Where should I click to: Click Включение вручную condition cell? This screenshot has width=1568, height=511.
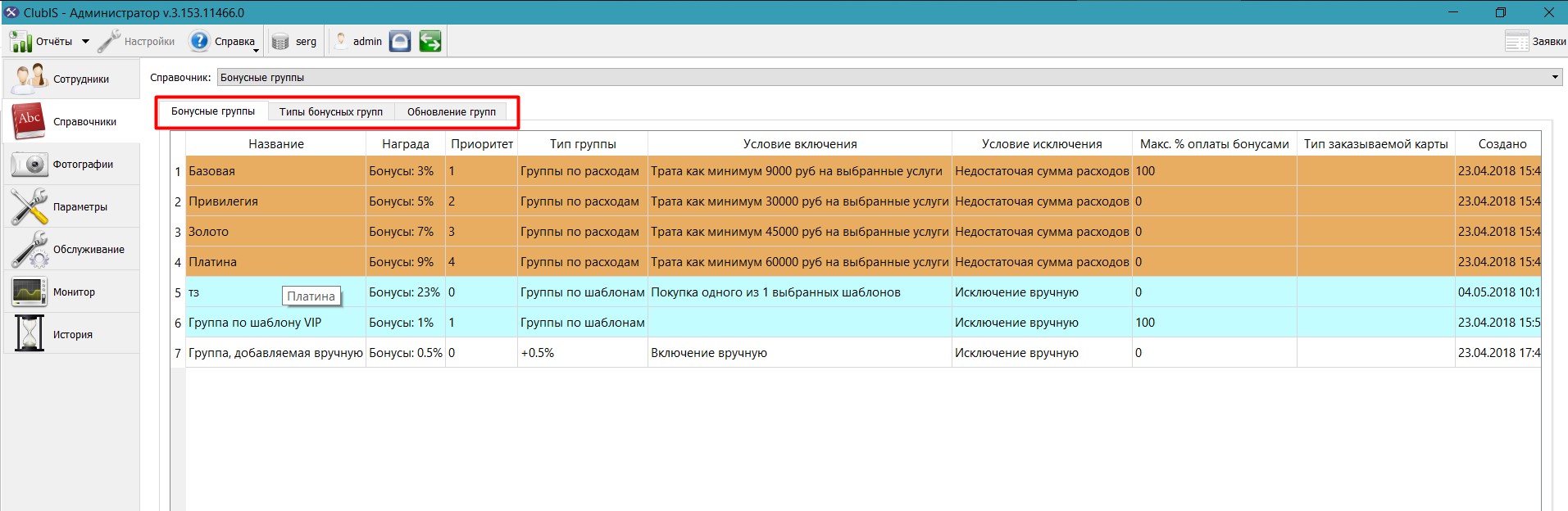click(x=800, y=353)
